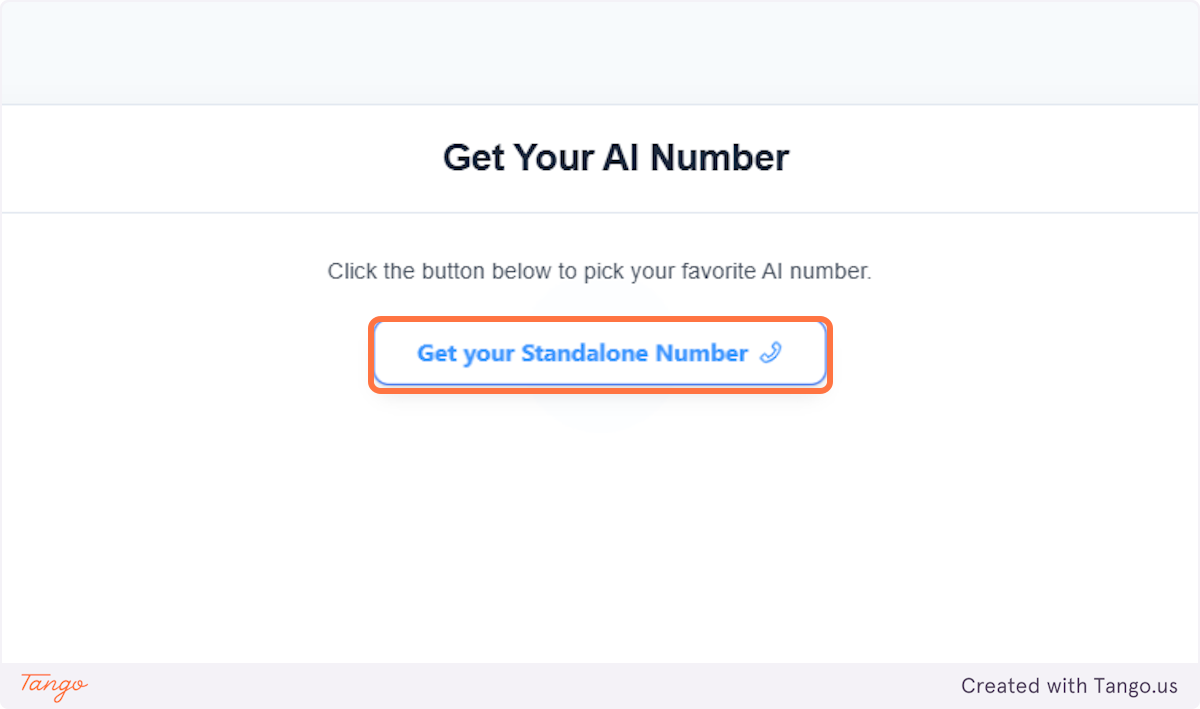The width and height of the screenshot is (1200, 709).
Task: Tap the telephone symbol next to button text
Action: 768,353
